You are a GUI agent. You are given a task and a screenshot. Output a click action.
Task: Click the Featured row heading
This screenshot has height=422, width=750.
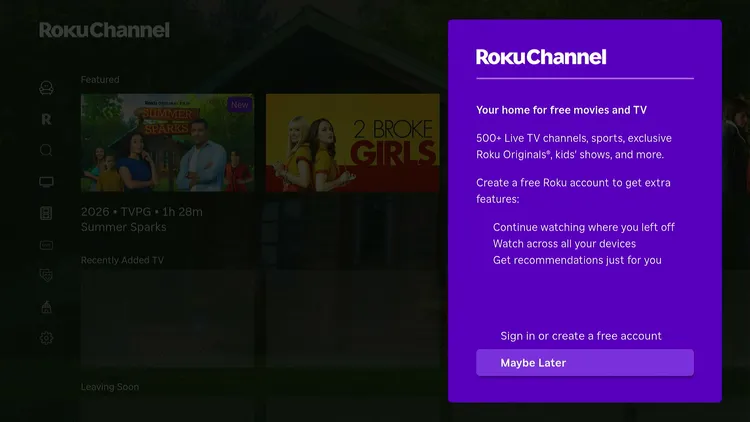pyautogui.click(x=100, y=79)
